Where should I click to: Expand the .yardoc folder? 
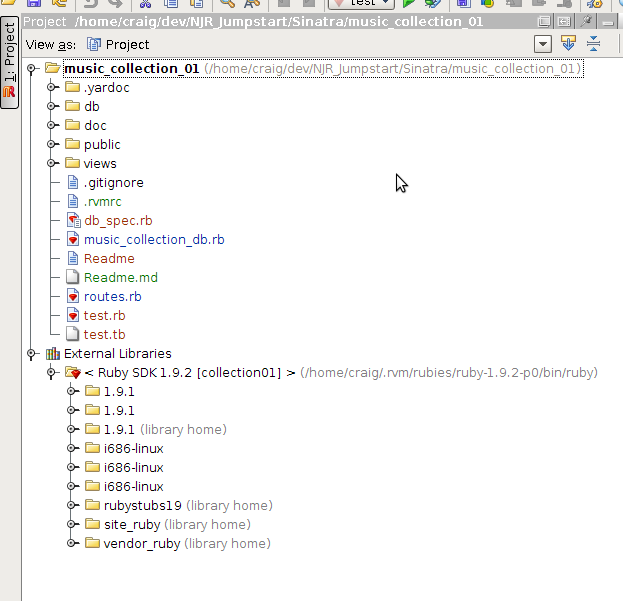(x=51, y=87)
